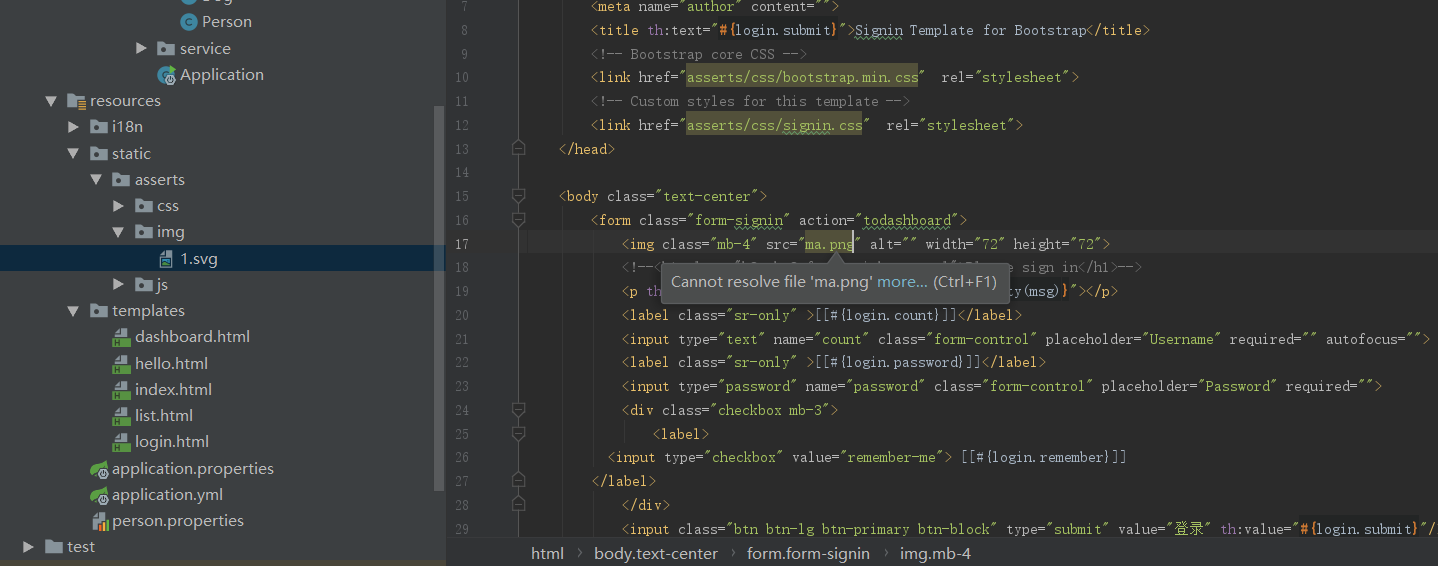The width and height of the screenshot is (1438, 566).
Task: Click the 1.svg file icon
Action: 166,259
